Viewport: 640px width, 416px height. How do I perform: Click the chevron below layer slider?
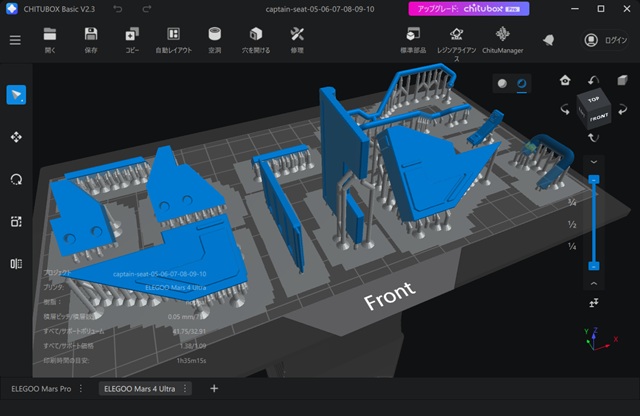tap(594, 283)
